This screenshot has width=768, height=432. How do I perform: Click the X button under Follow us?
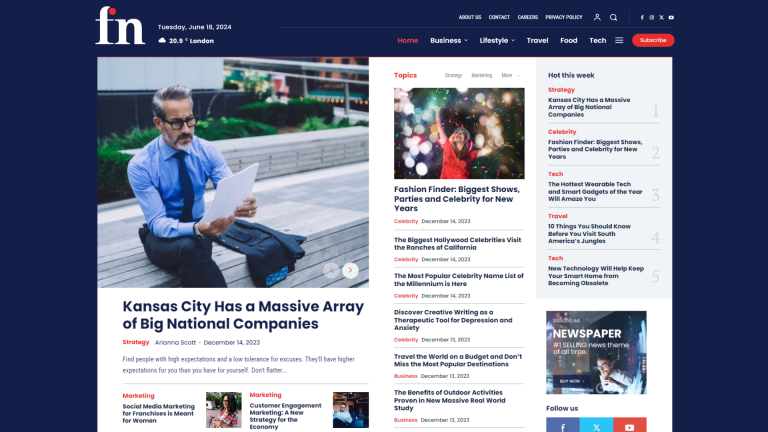point(595,426)
